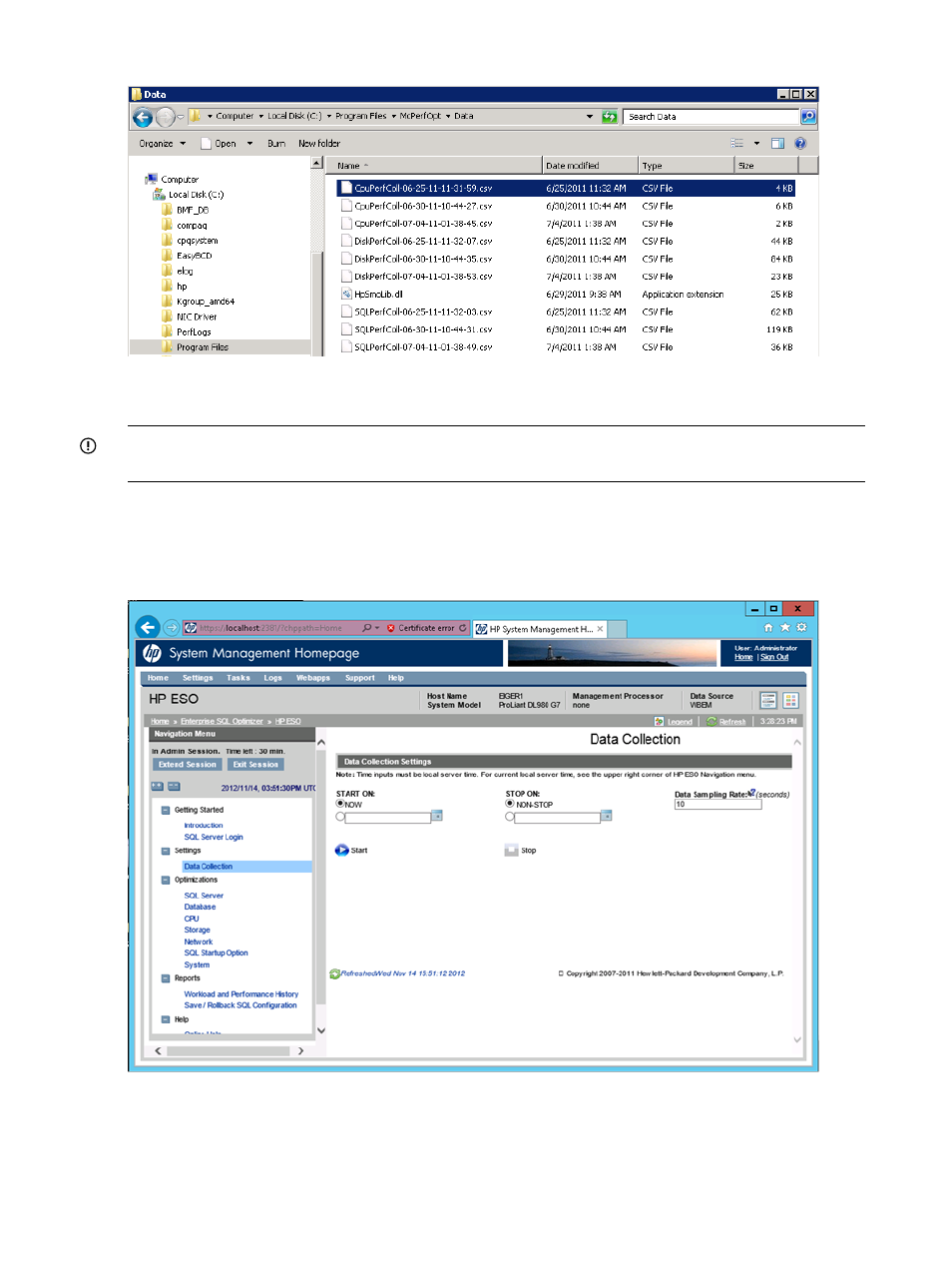The height and width of the screenshot is (1268, 952).
Task: Open browser tools gear icon
Action: [x=801, y=628]
